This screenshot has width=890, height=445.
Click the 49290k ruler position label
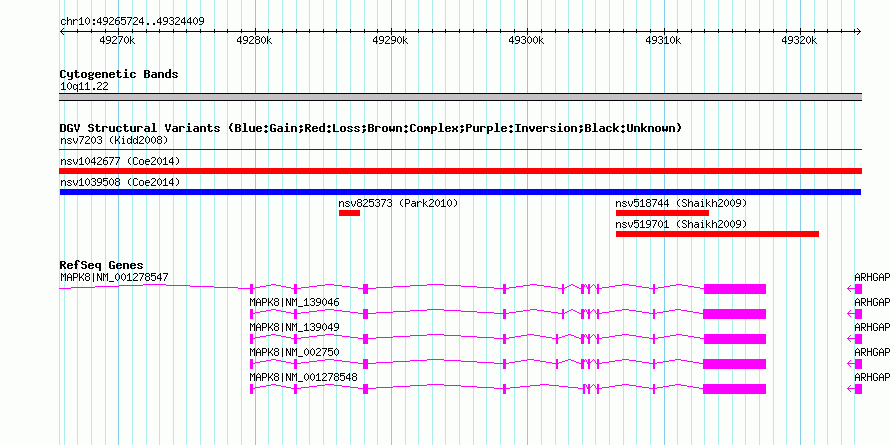coord(390,40)
